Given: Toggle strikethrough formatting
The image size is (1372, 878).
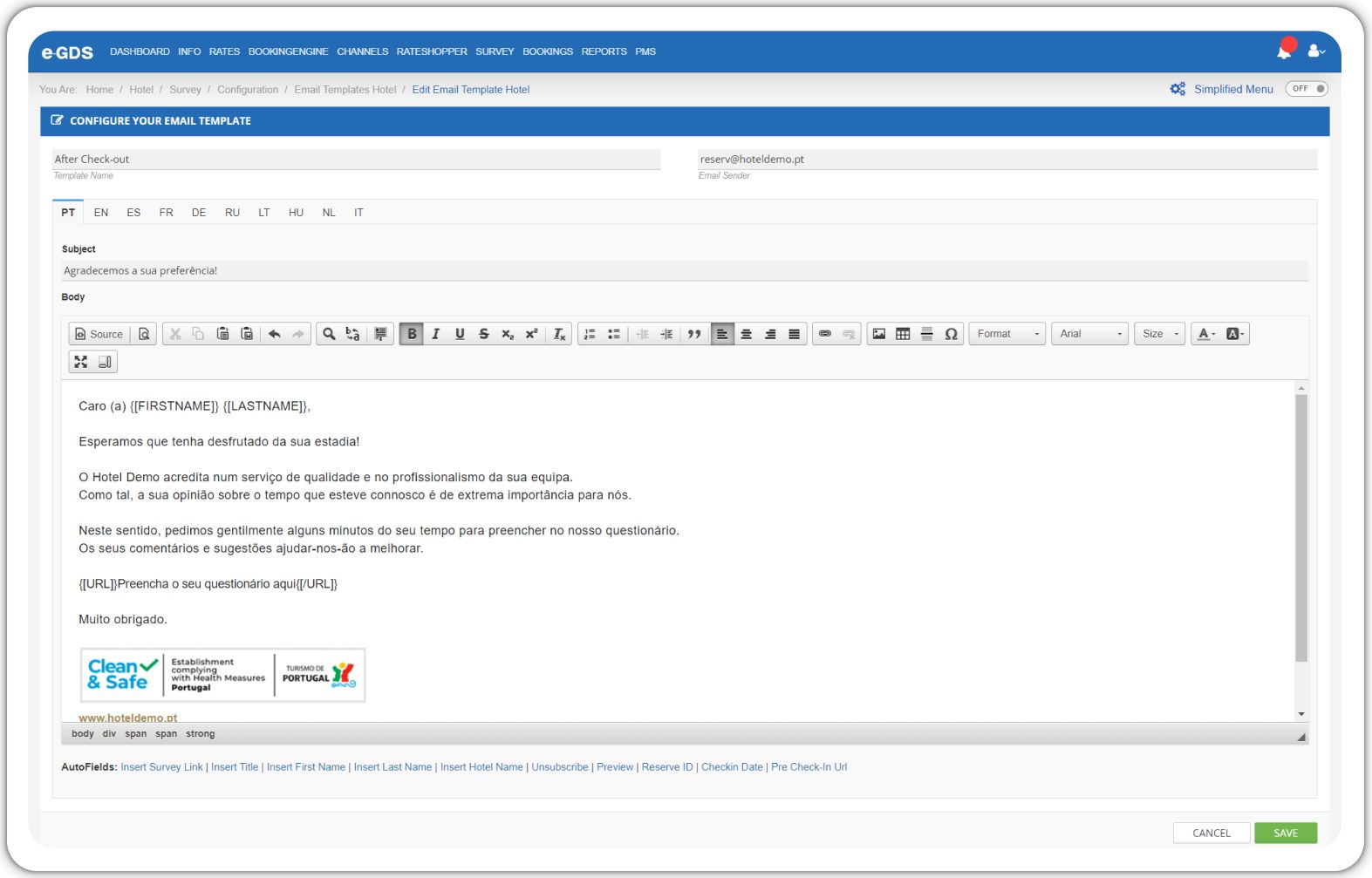Looking at the screenshot, I should (x=484, y=334).
